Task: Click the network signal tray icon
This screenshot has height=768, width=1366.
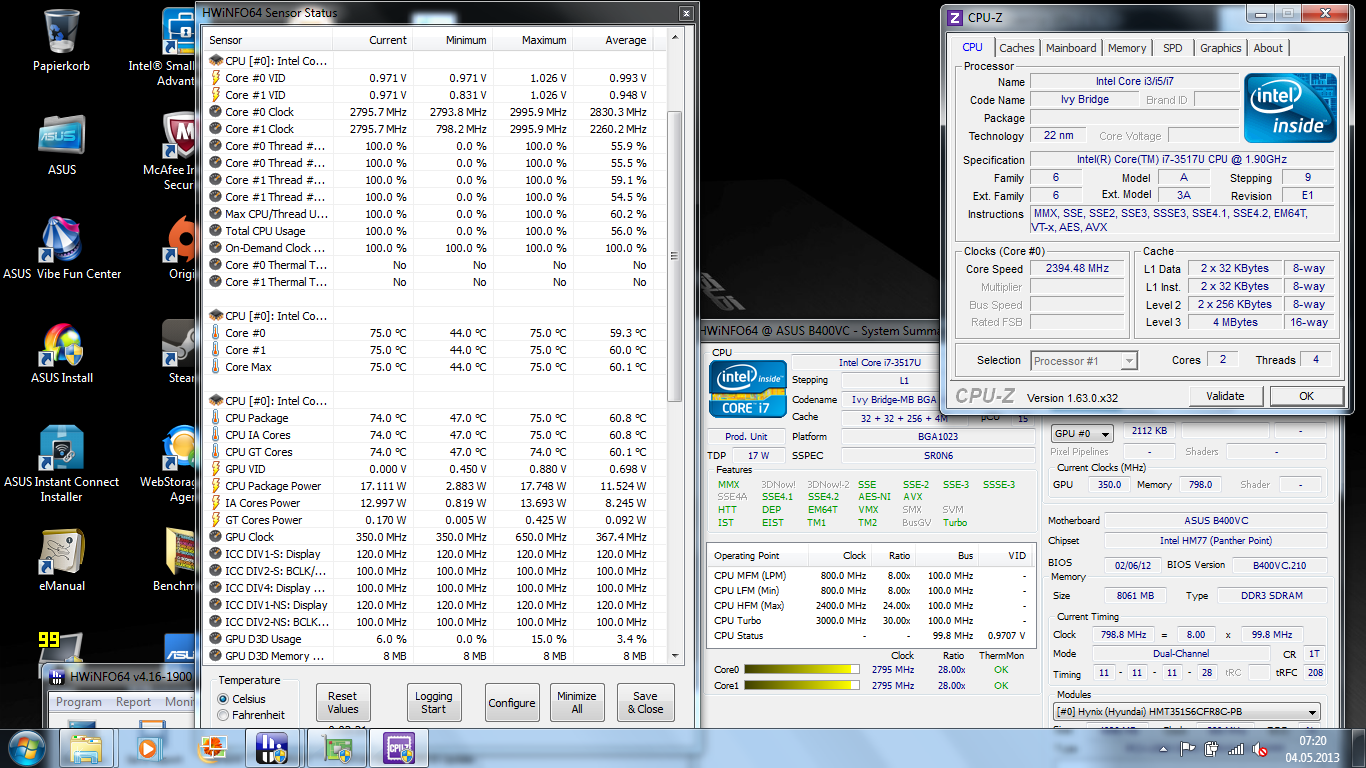Action: click(1236, 748)
